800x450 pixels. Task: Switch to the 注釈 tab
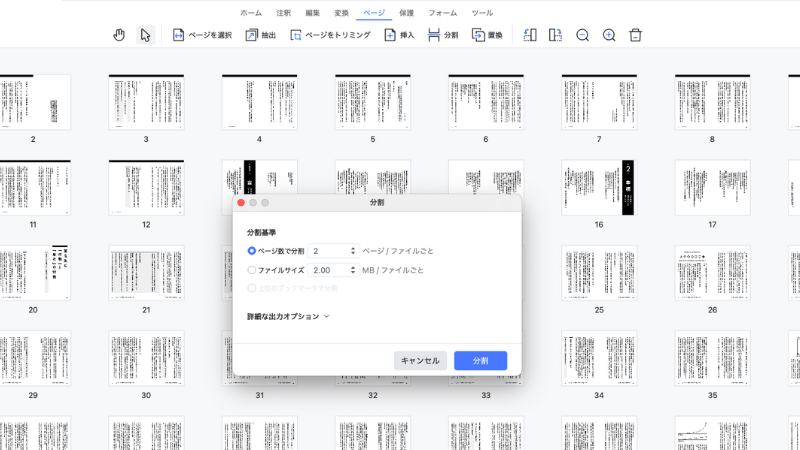pos(284,13)
